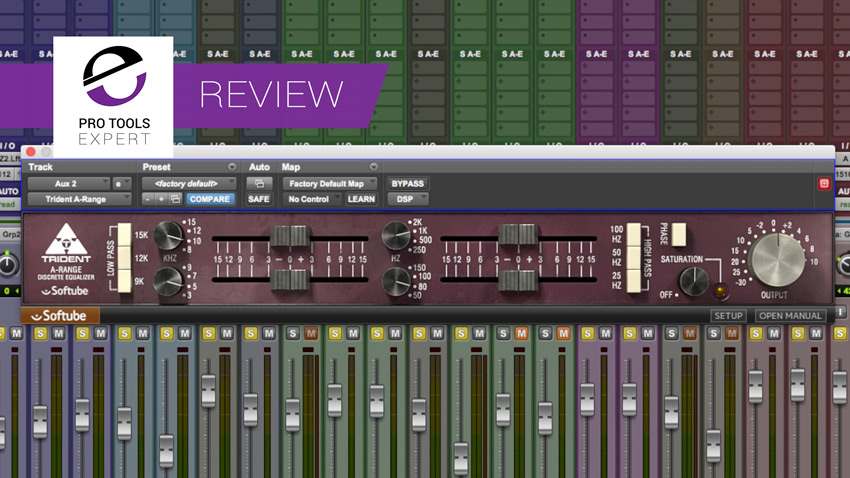The image size is (850, 478).
Task: Select the next preset with plus
Action: click(161, 199)
